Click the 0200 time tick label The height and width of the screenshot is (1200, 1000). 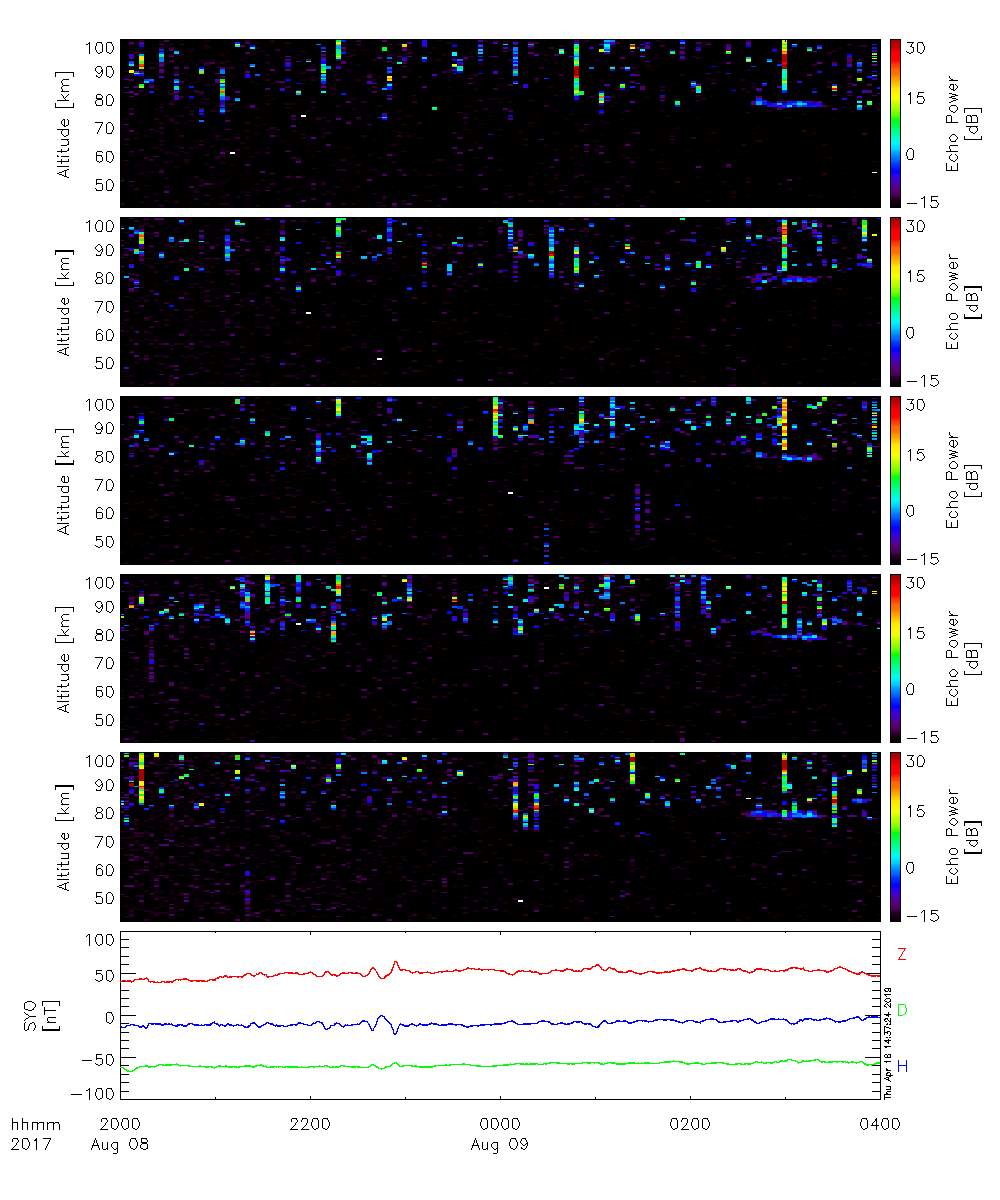click(690, 1124)
